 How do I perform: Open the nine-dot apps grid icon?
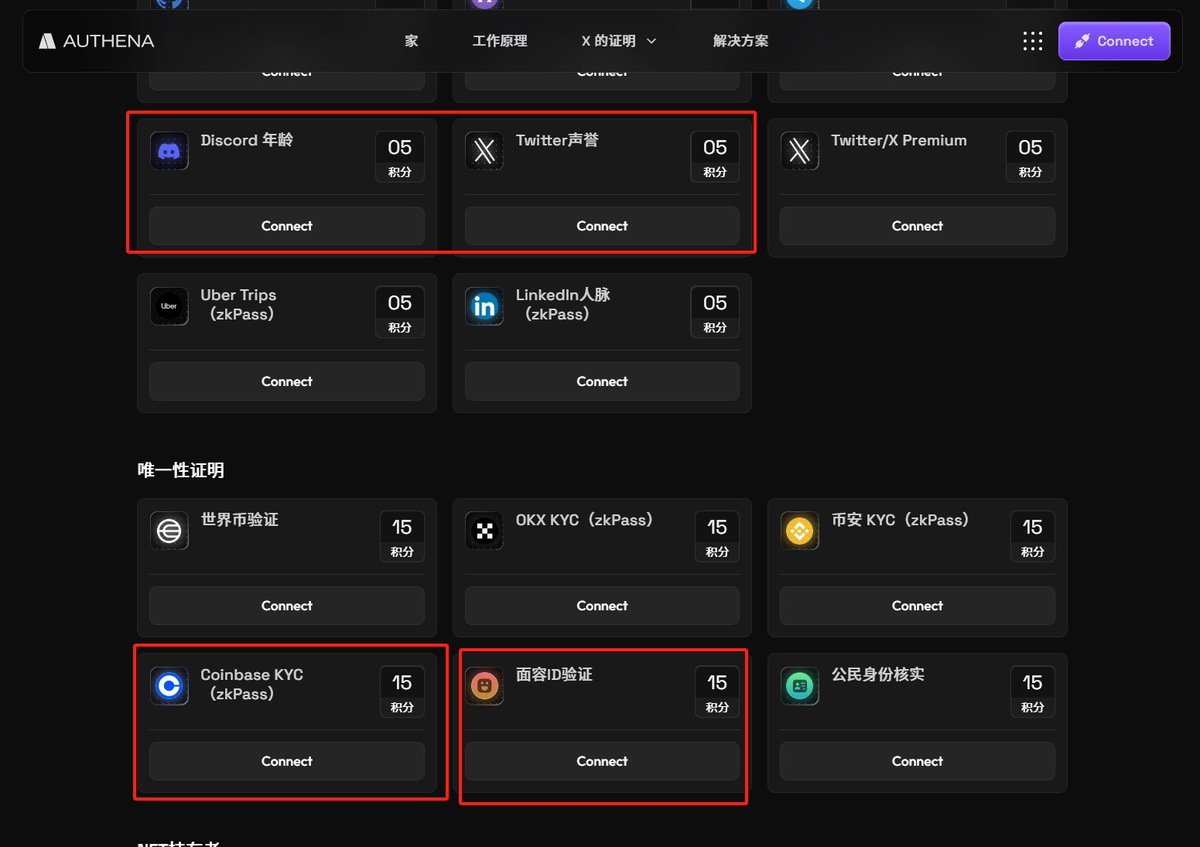coord(1032,41)
